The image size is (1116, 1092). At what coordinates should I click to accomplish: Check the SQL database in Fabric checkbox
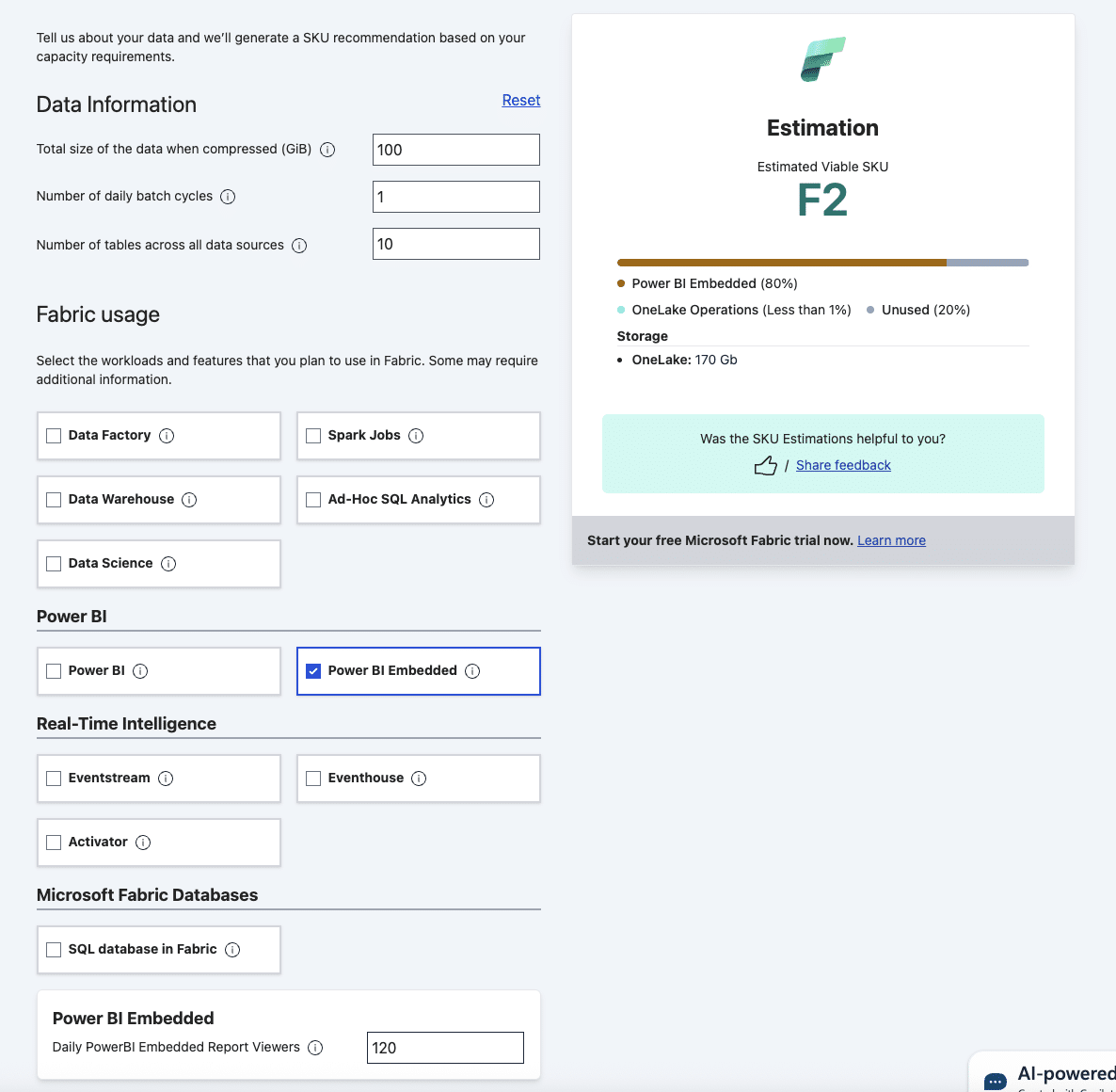tap(54, 950)
